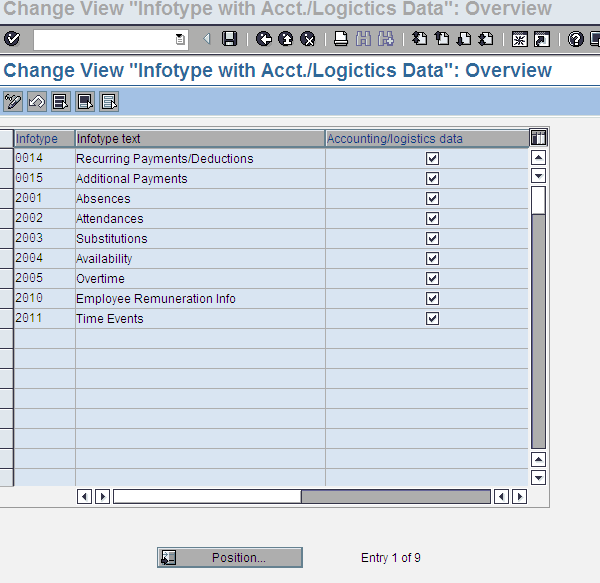
Task: Jump to last page icon
Action: 486,39
